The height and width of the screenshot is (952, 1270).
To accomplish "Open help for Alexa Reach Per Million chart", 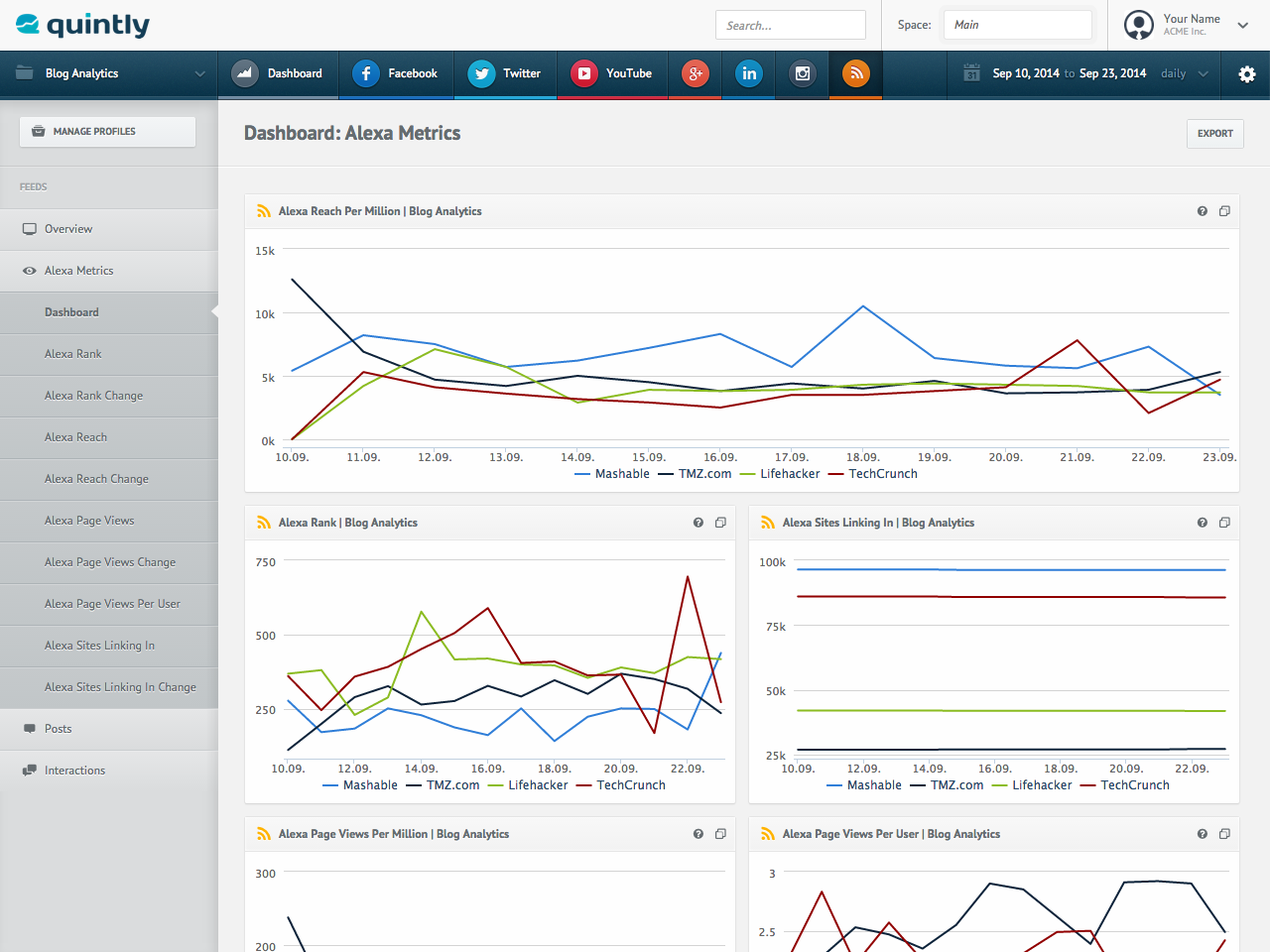I will (1203, 211).
